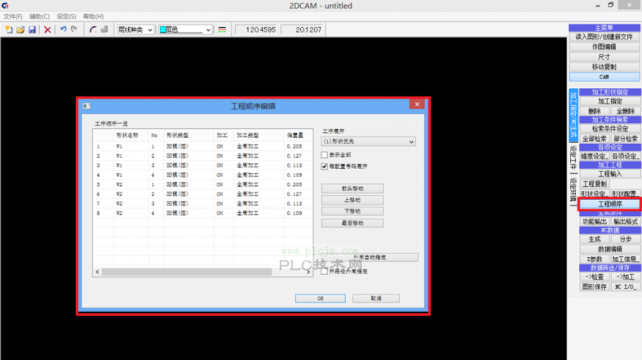This screenshot has width=642, height=360.
Task: Select the arc drawing tool icon
Action: tap(93, 29)
